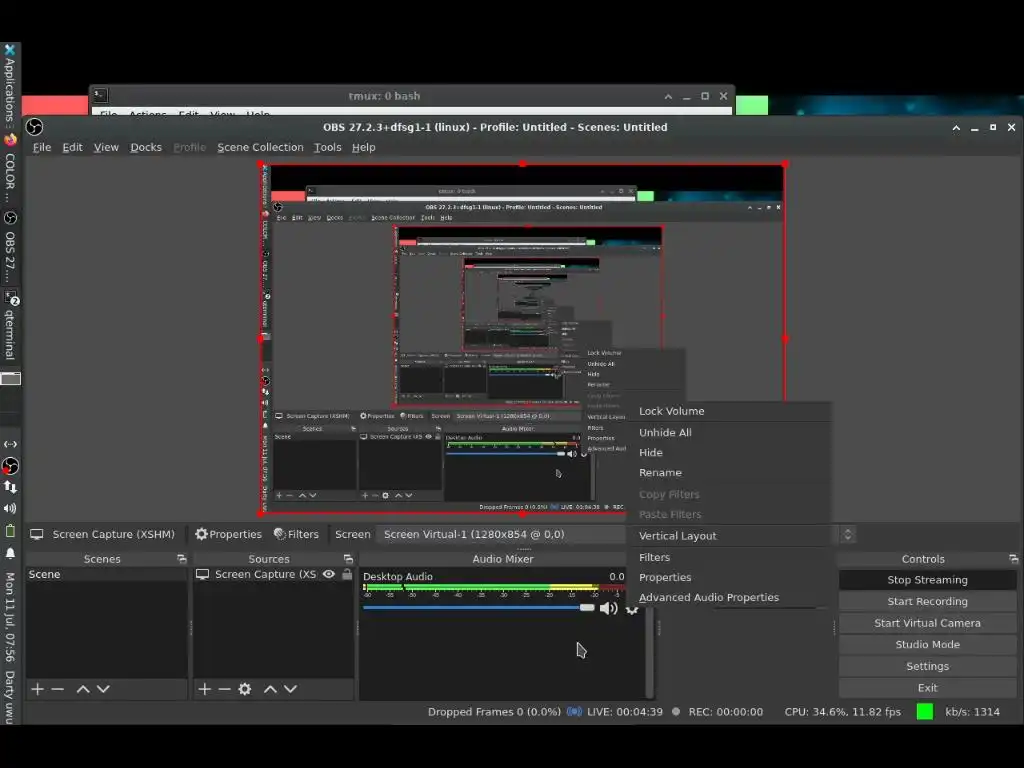Pop out the Controls dock
Screen dimensions: 1024x768
coord(1013,559)
